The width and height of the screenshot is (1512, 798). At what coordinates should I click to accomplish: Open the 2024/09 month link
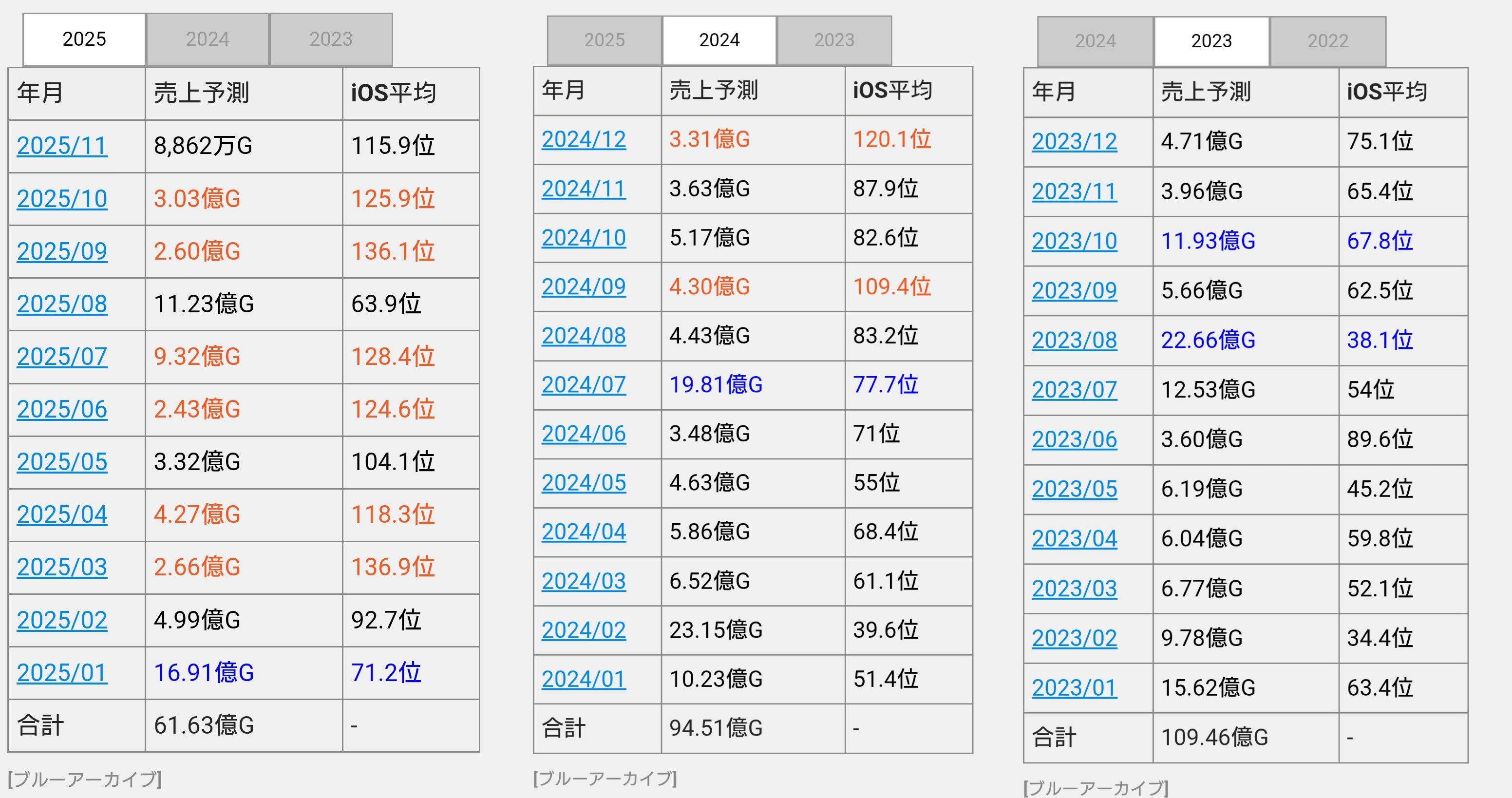pyautogui.click(x=584, y=286)
